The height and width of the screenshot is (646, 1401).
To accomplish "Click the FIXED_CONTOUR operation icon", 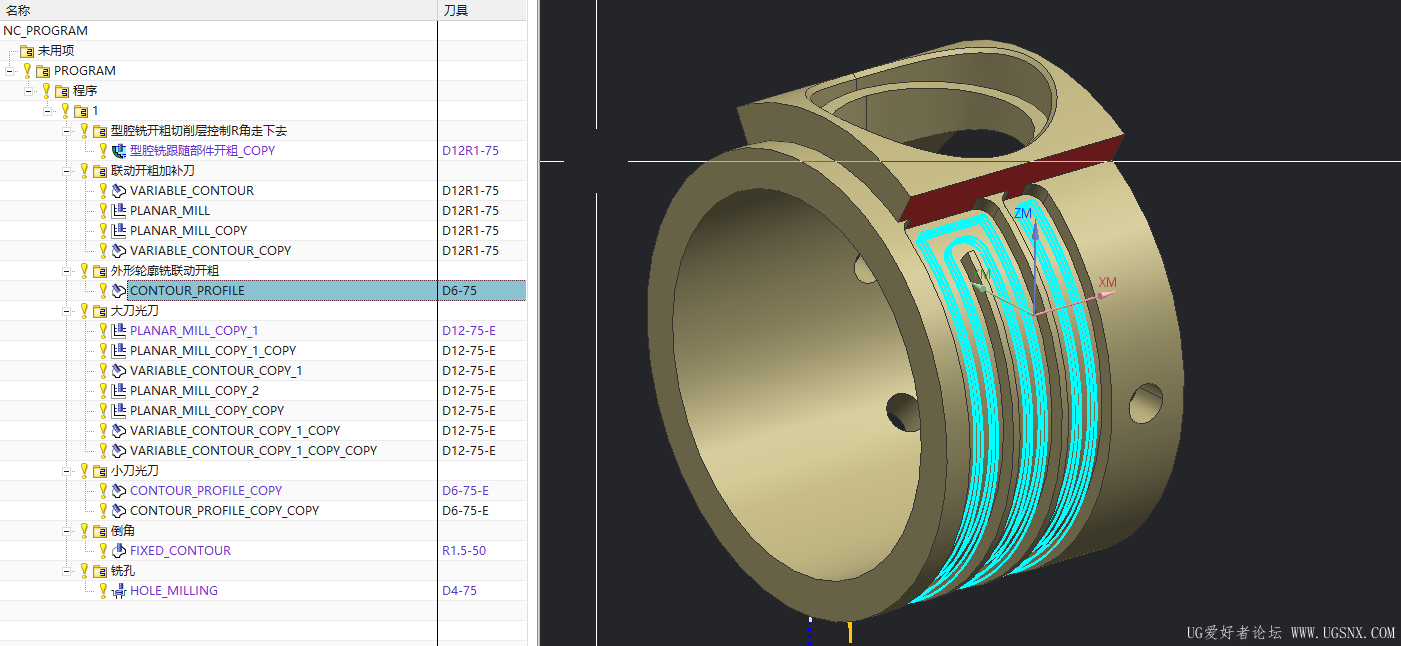I will [x=119, y=551].
